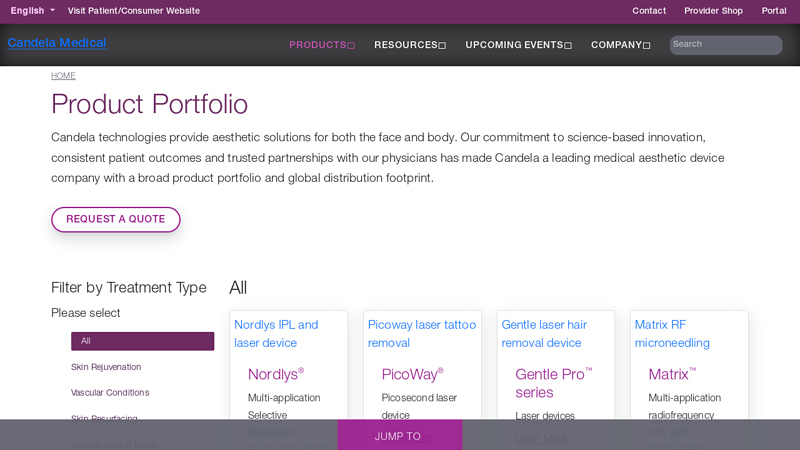
Task: Open Matrix RF microneedling card
Action: pyautogui.click(x=672, y=334)
